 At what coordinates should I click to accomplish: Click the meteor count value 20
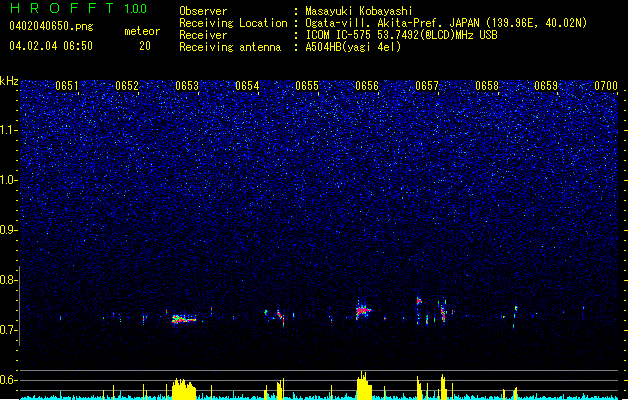[x=145, y=46]
